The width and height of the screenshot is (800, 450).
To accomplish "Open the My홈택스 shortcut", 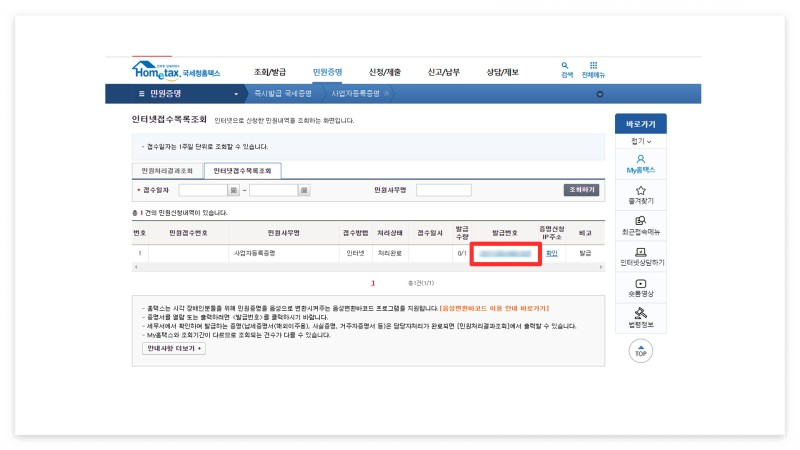I will [x=640, y=164].
